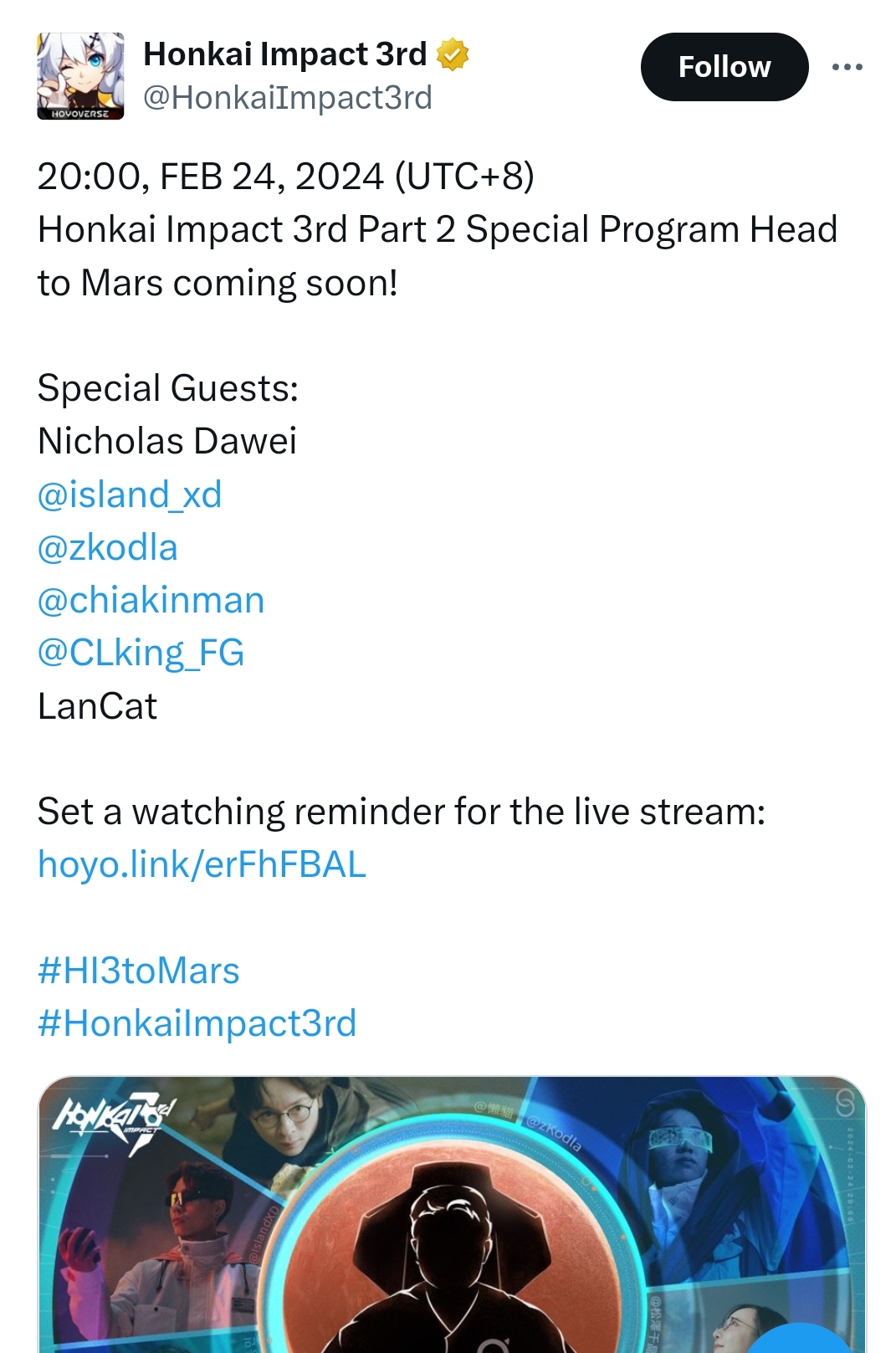Screen dimensions: 896x1353
Task: Open the @island_xd mention
Action: 130,495
